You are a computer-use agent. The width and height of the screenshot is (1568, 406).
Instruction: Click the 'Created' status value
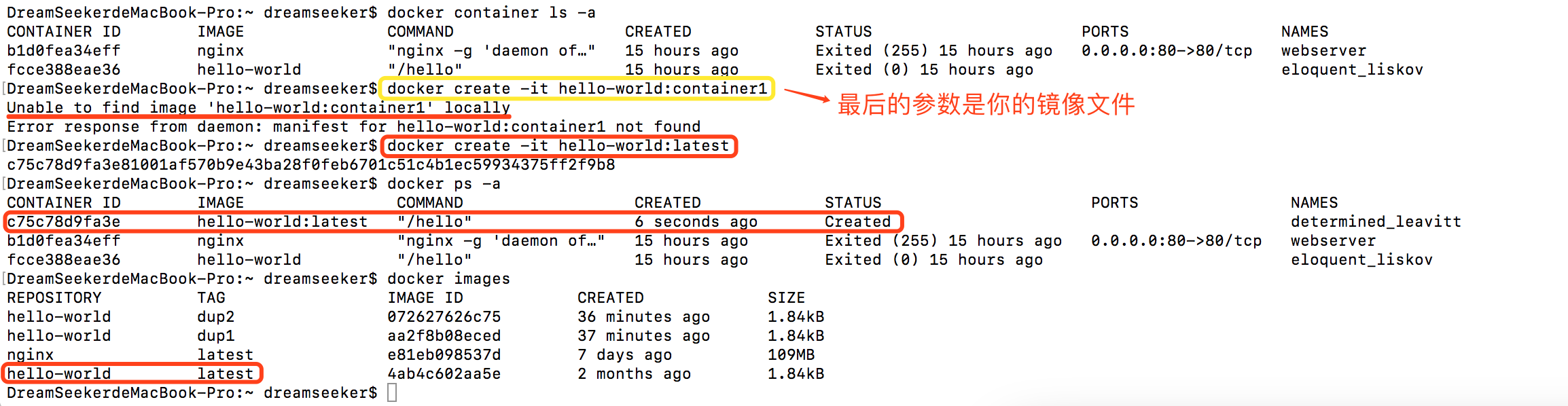click(857, 221)
